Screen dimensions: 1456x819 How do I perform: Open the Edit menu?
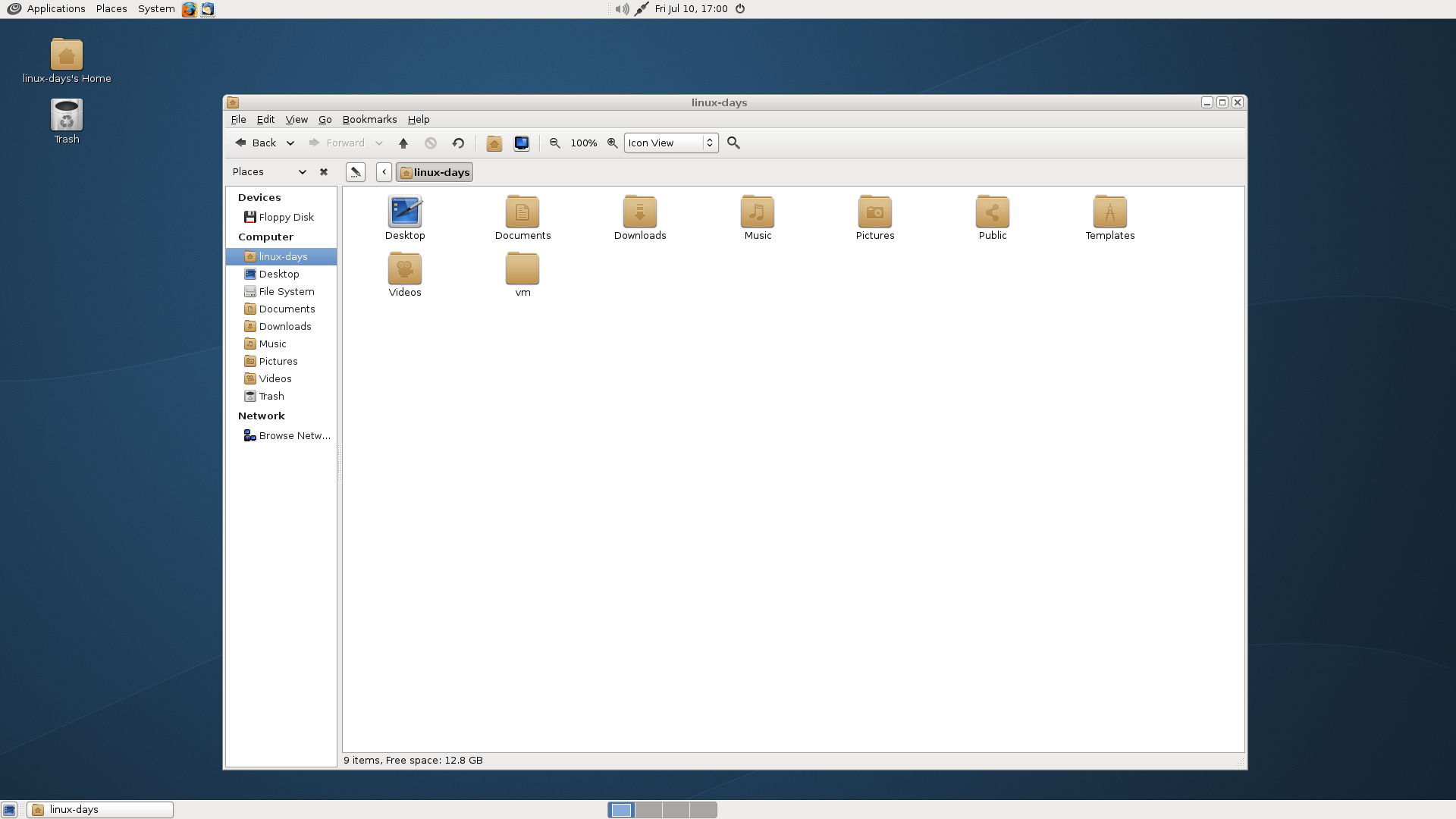(265, 120)
